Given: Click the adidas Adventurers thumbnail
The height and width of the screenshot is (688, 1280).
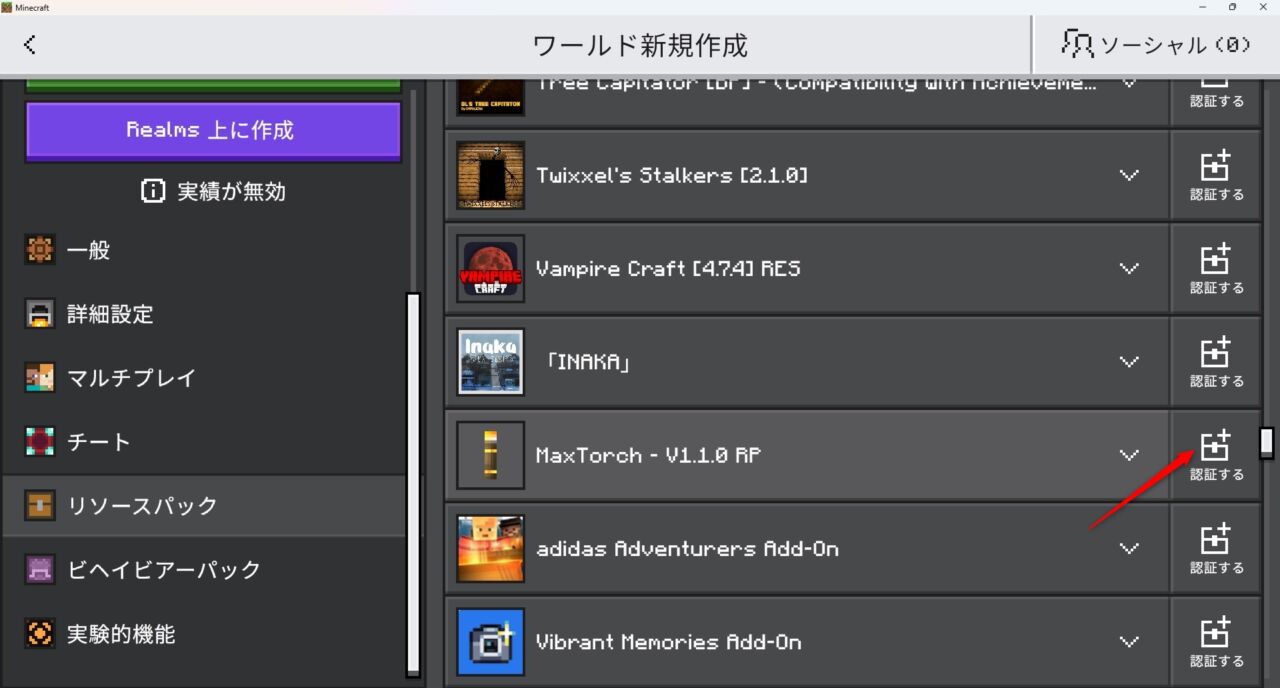Looking at the screenshot, I should click(x=490, y=549).
